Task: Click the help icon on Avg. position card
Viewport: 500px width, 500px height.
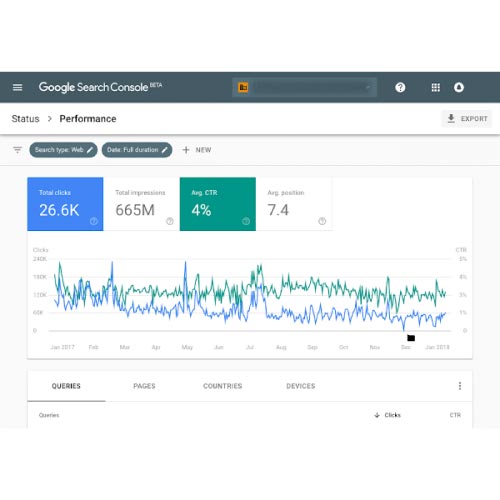Action: (322, 221)
